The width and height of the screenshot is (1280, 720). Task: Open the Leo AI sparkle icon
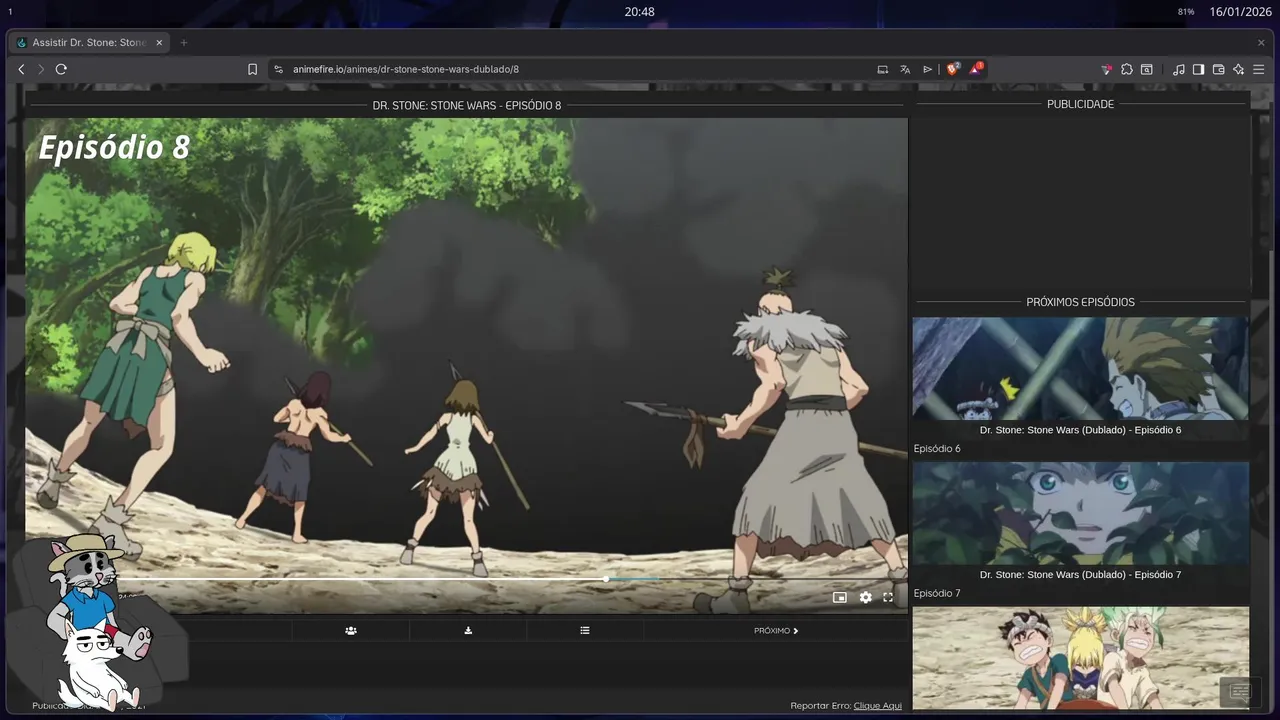tap(1238, 69)
